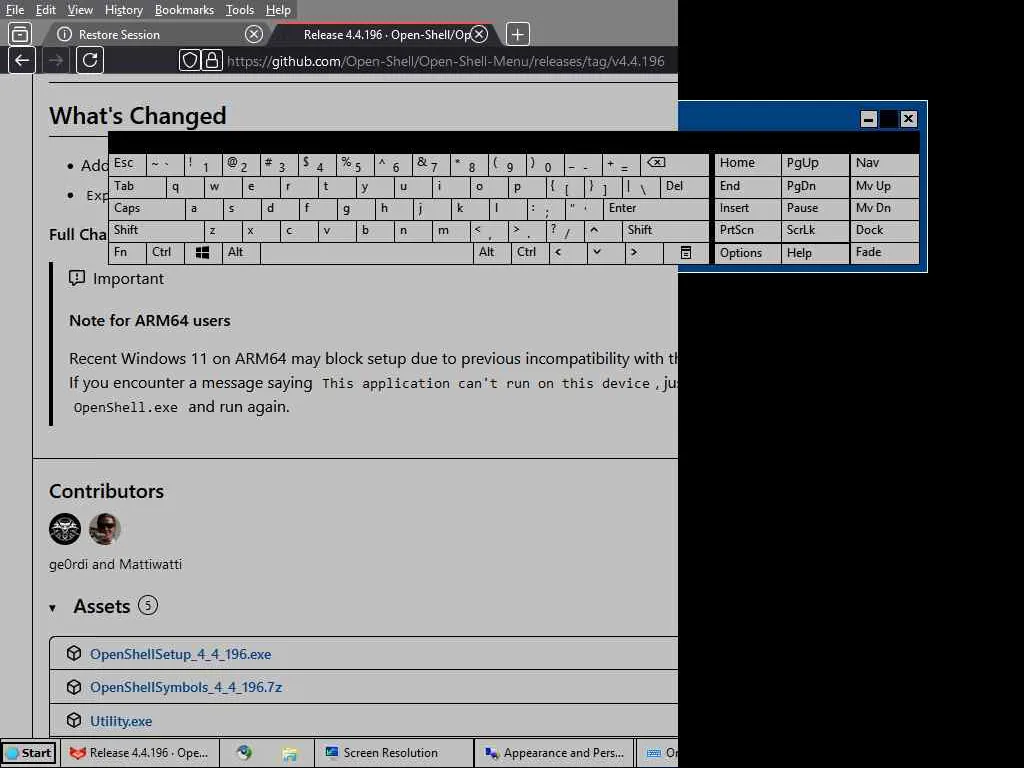Image resolution: width=1024 pixels, height=768 pixels.
Task: Open the Edit menu
Action: tap(46, 10)
